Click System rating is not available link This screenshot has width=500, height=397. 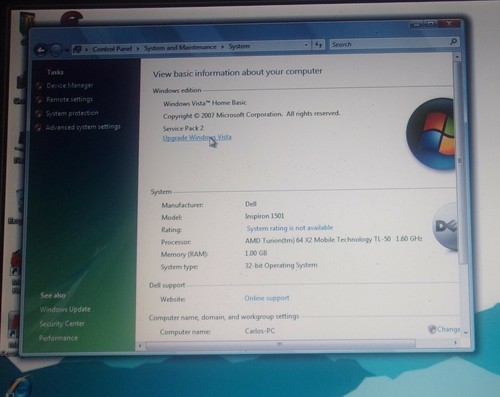click(290, 228)
